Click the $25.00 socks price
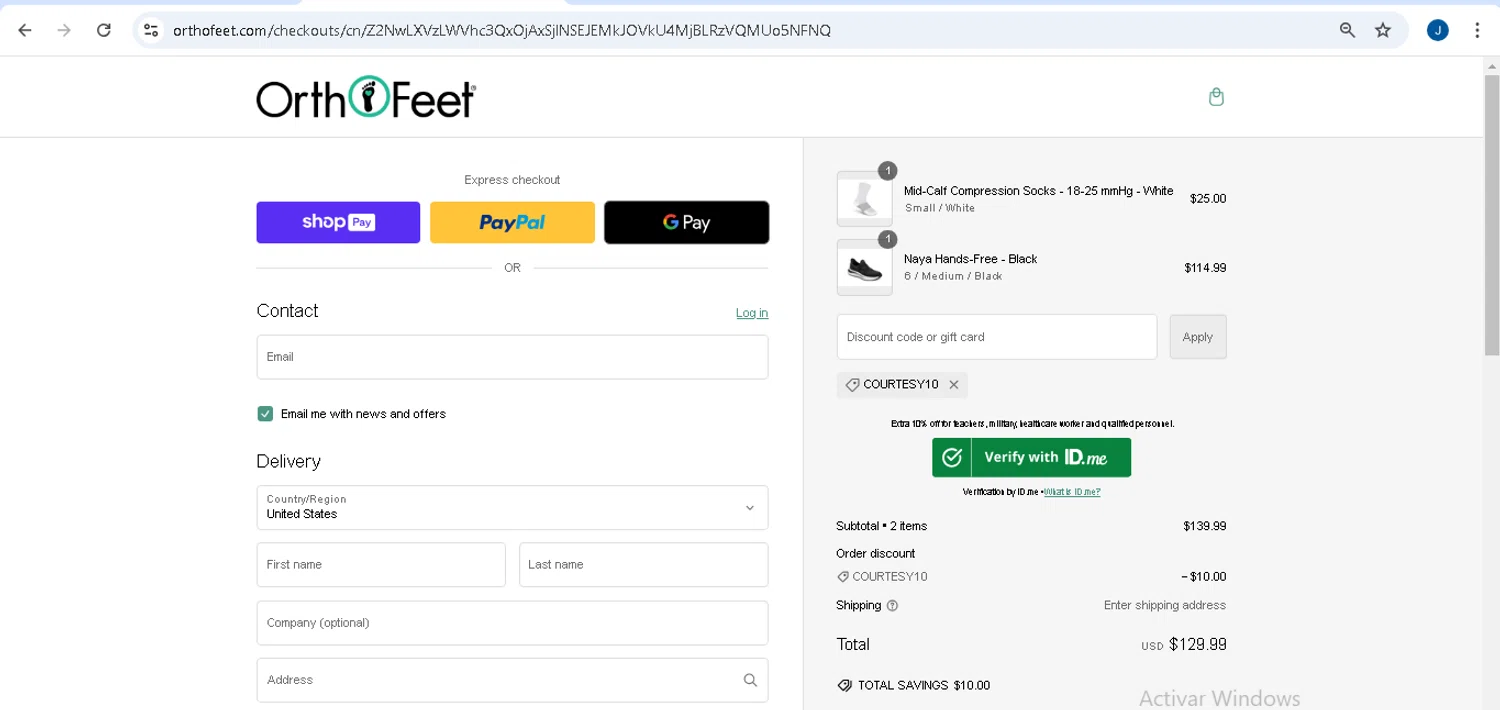 (1208, 199)
